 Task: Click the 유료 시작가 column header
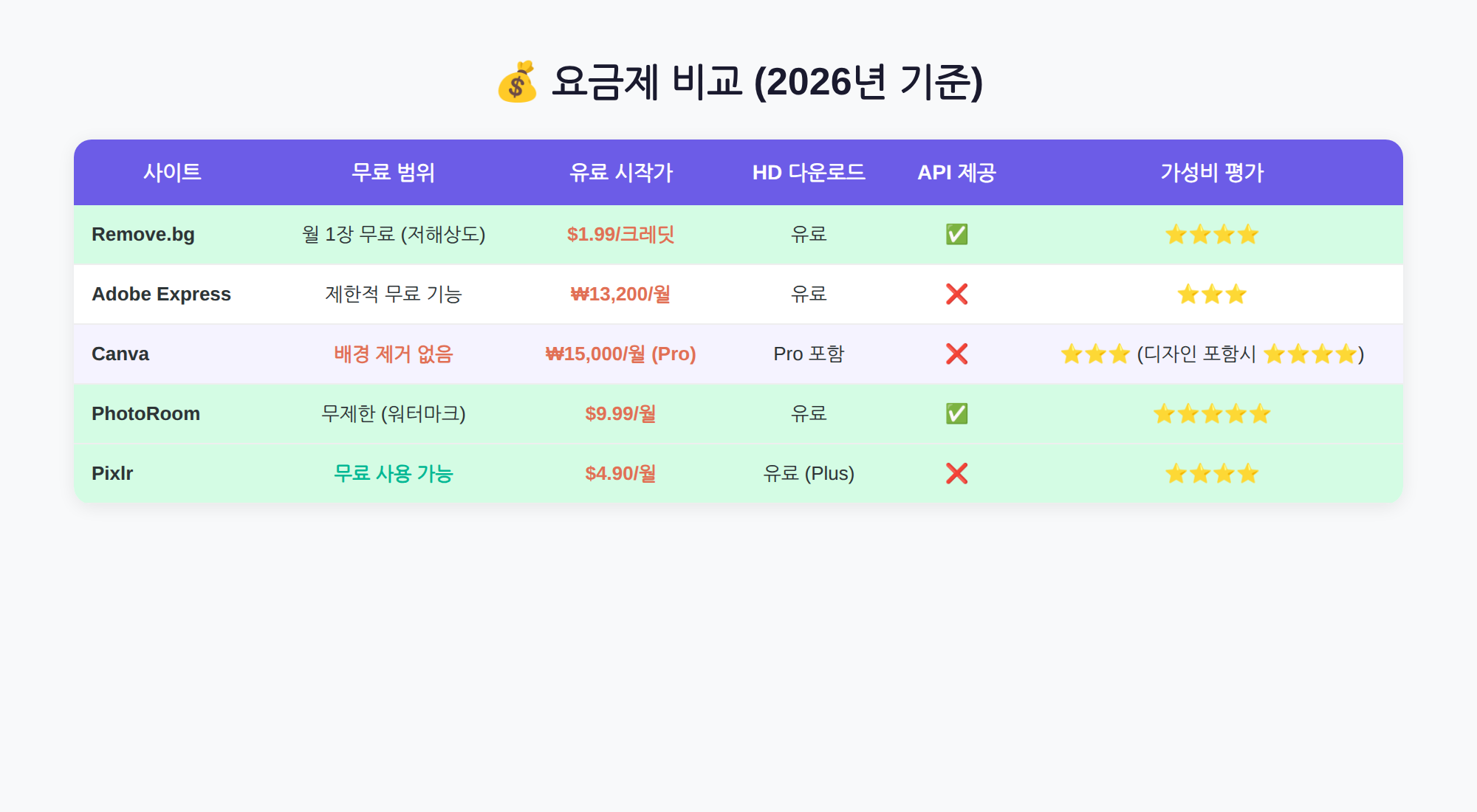coord(620,172)
